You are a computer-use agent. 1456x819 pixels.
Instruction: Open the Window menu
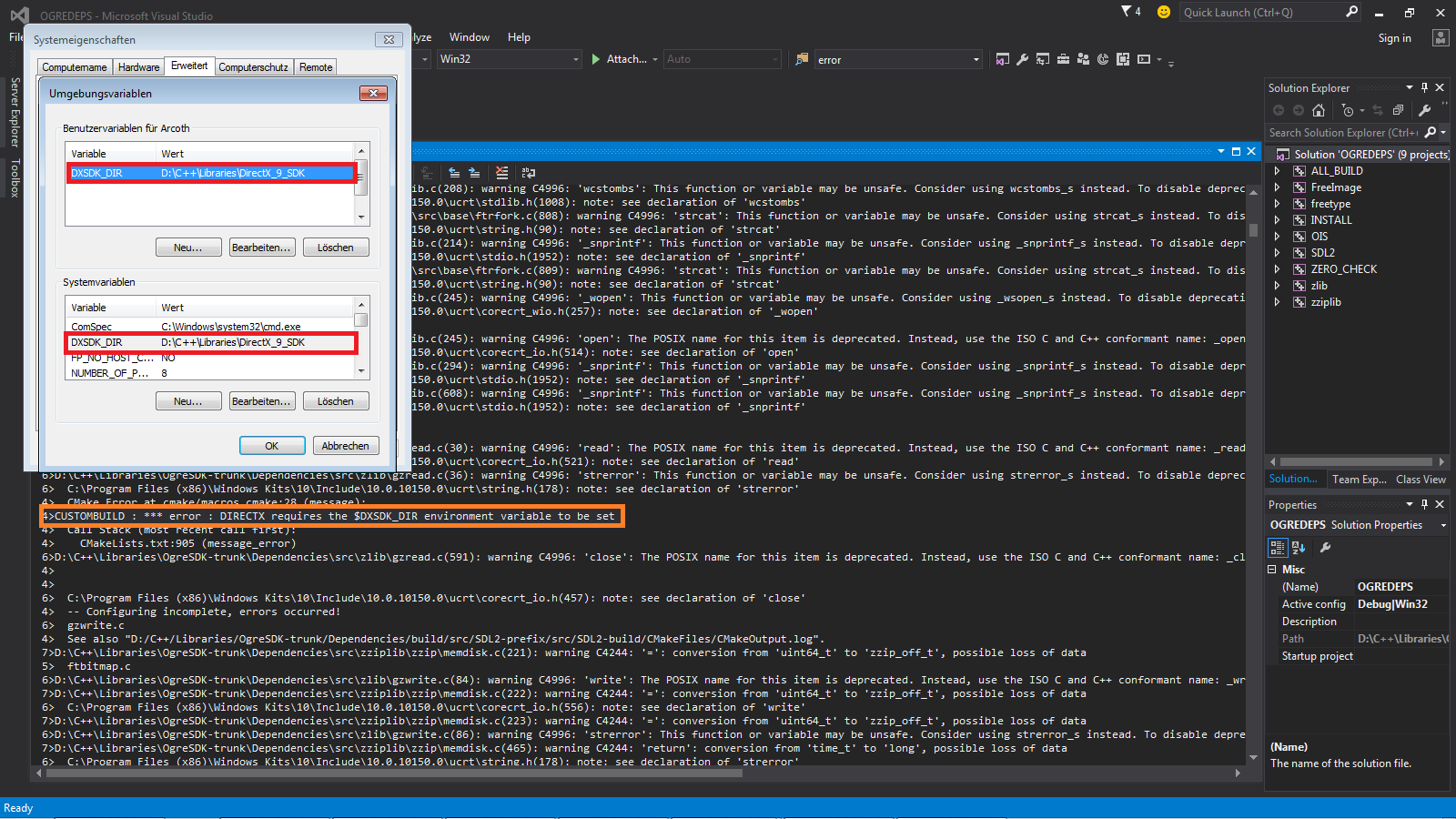pos(470,37)
